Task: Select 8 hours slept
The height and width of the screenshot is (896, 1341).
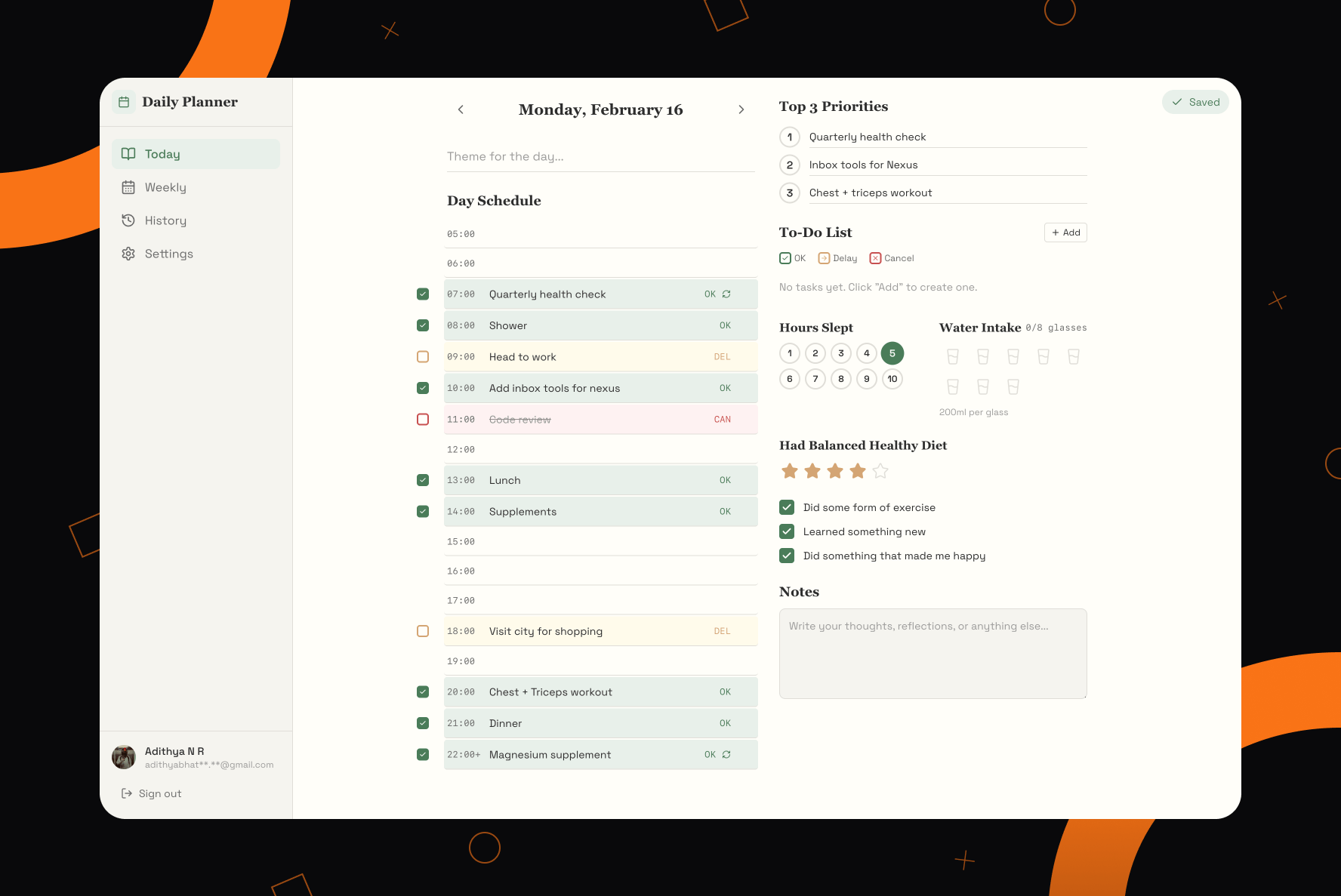Action: tap(841, 379)
